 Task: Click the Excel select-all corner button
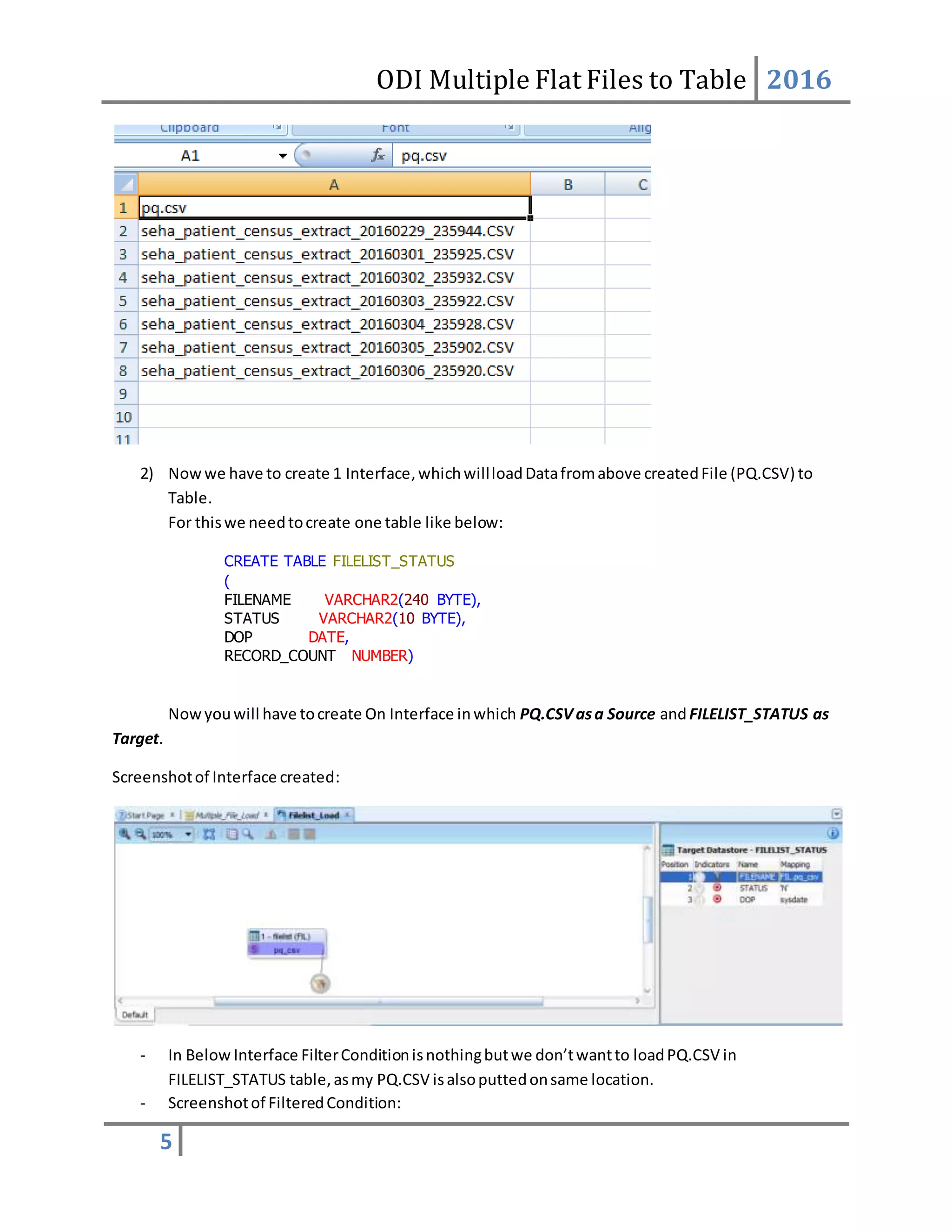126,184
